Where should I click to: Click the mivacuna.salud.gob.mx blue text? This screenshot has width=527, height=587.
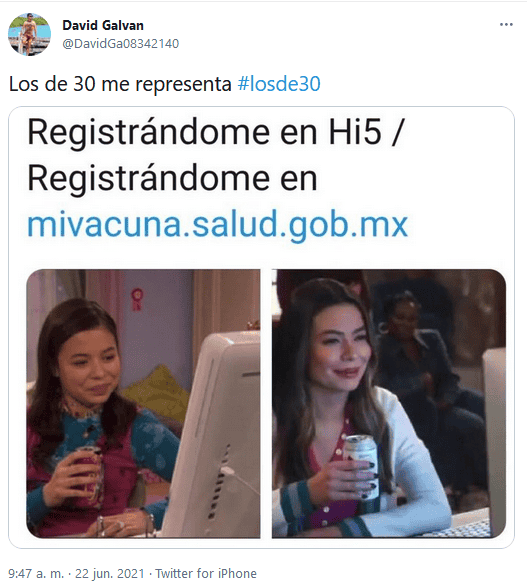(x=217, y=224)
